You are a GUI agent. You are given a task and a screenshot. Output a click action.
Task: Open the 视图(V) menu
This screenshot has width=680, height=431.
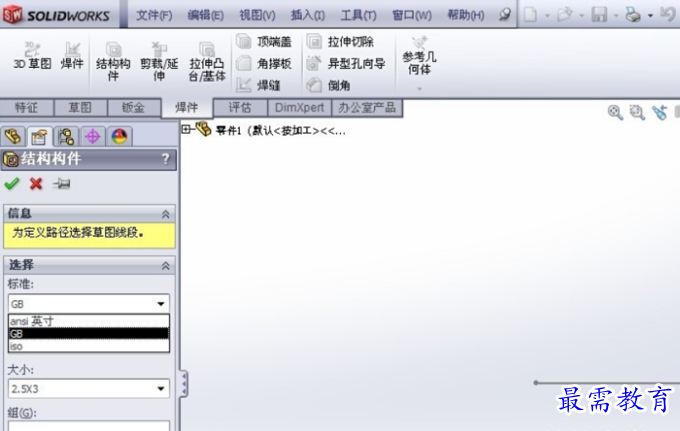pos(257,16)
